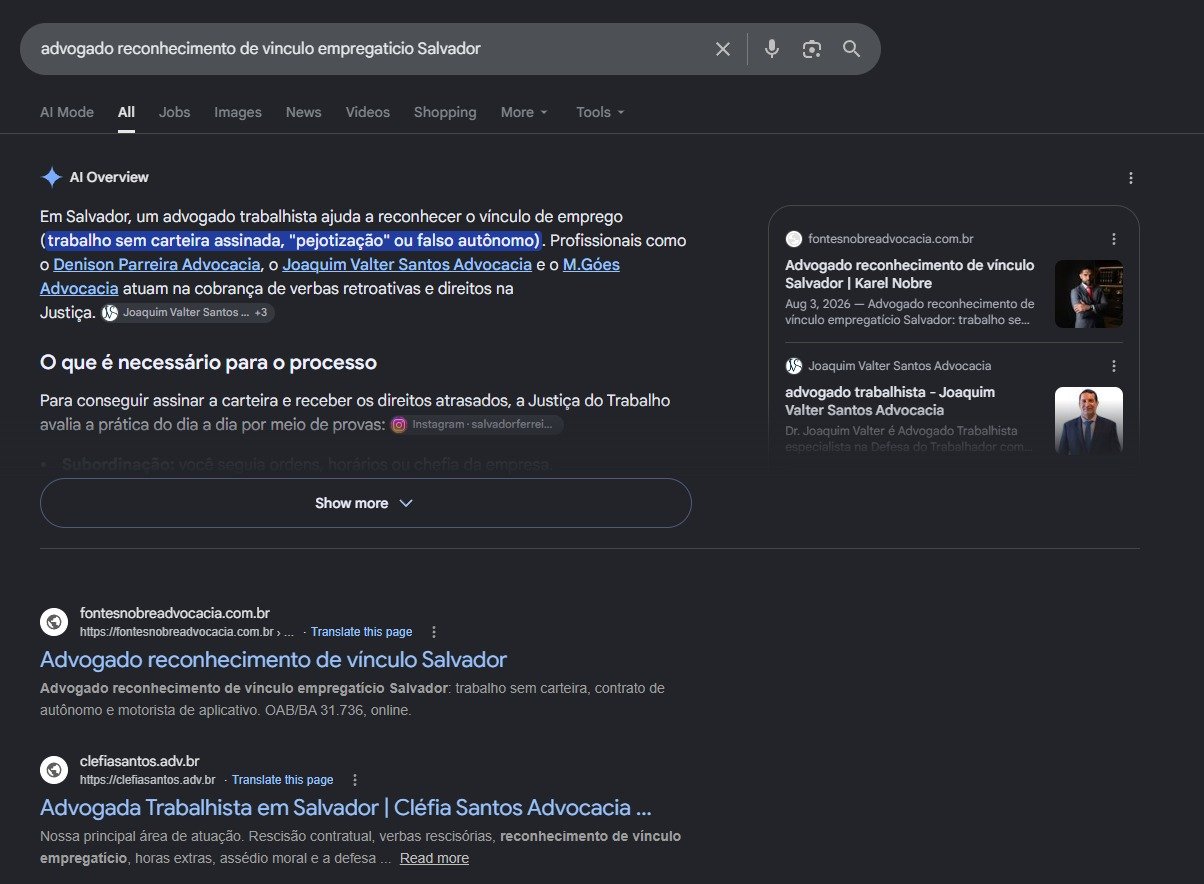Click the Karel Nobre card thumbnail photo
This screenshot has height=884, width=1204.
(1089, 294)
